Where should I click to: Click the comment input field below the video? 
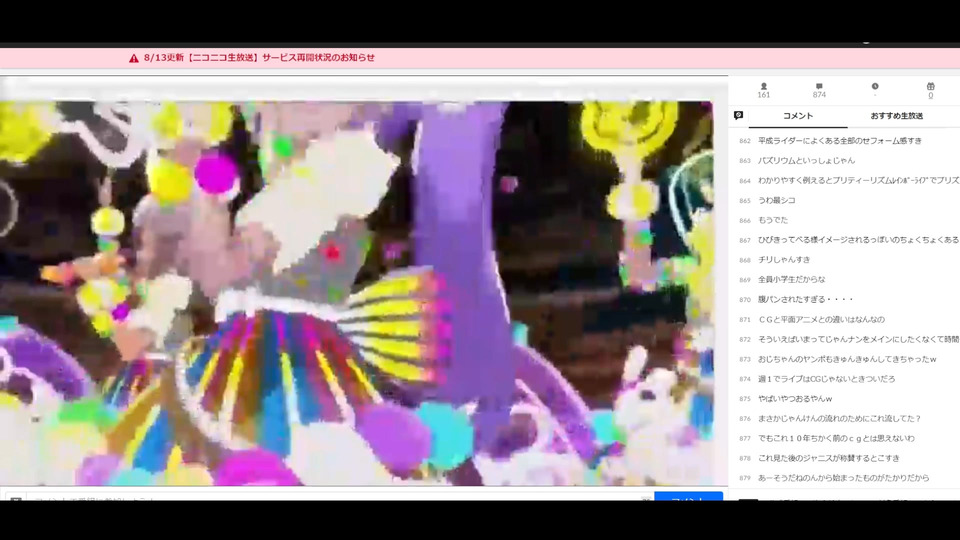pyautogui.click(x=340, y=497)
